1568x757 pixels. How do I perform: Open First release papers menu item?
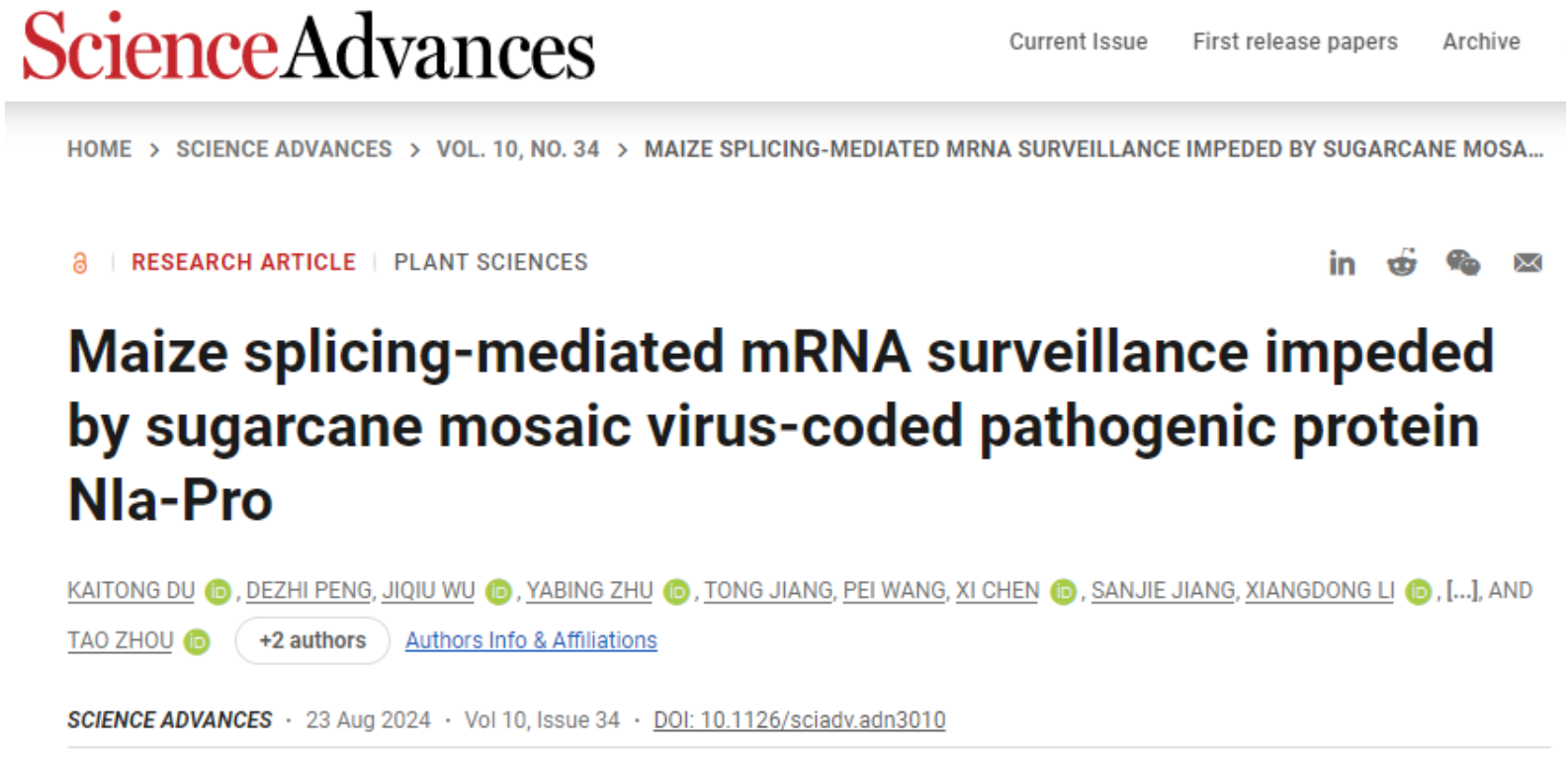[1295, 42]
